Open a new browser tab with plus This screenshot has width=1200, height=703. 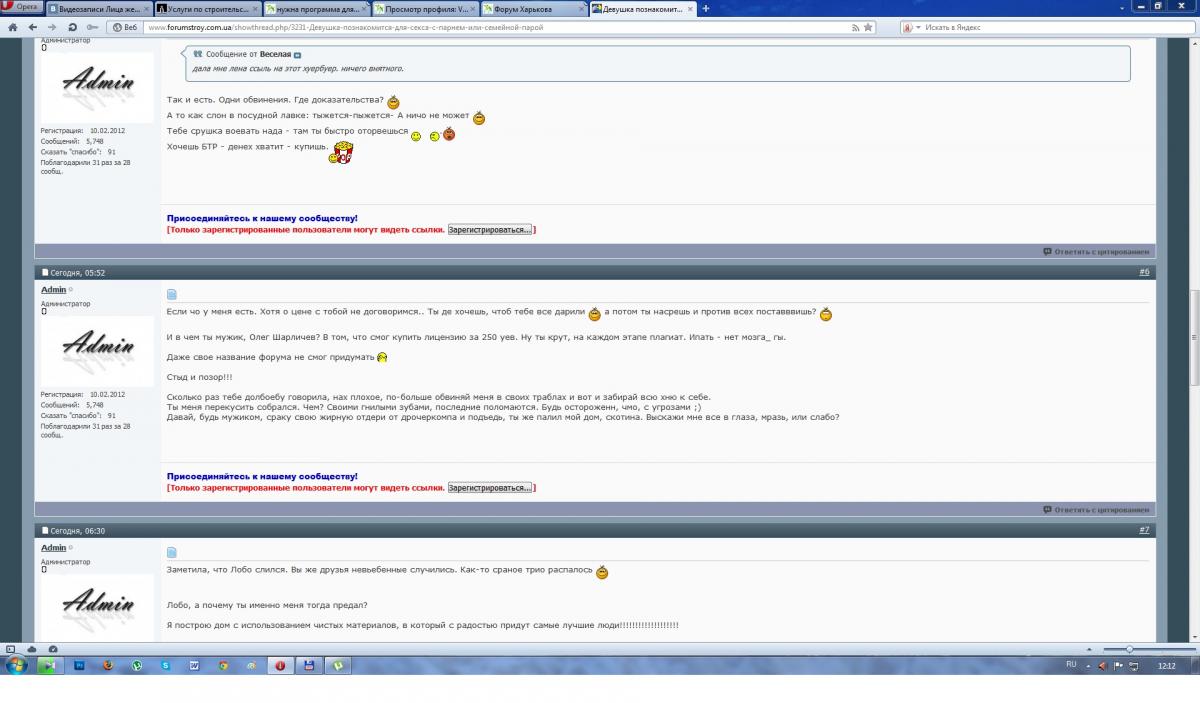[706, 9]
